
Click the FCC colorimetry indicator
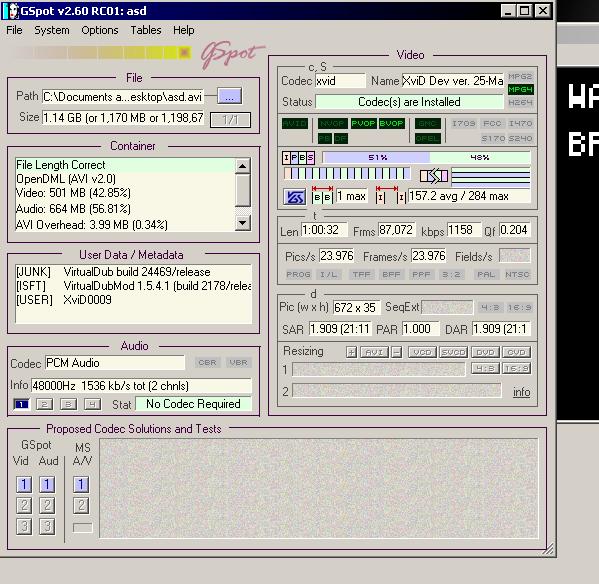point(492,123)
